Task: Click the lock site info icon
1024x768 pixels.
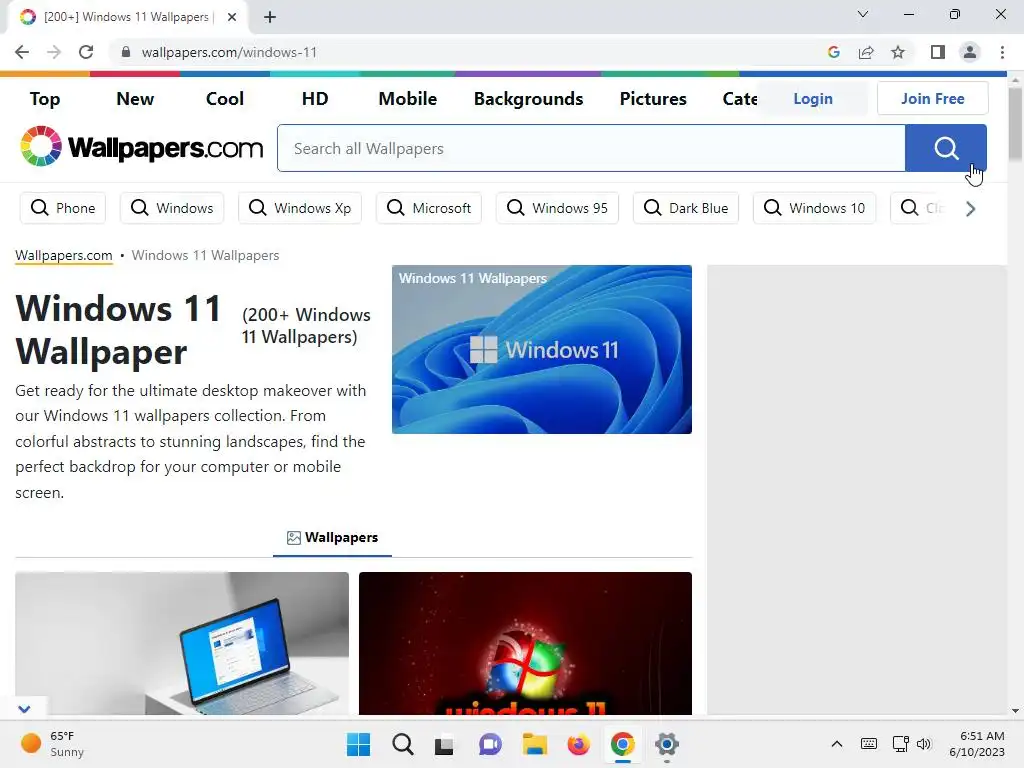Action: coord(126,52)
